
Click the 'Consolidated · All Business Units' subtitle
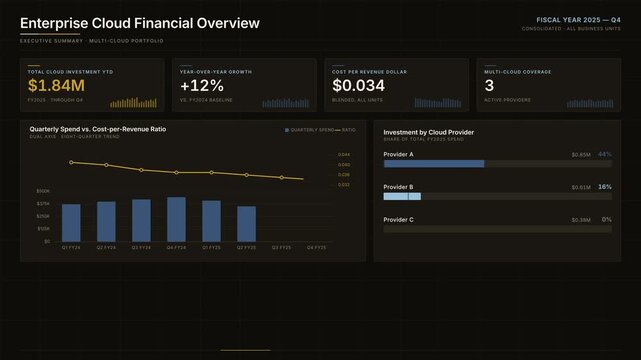click(x=571, y=29)
